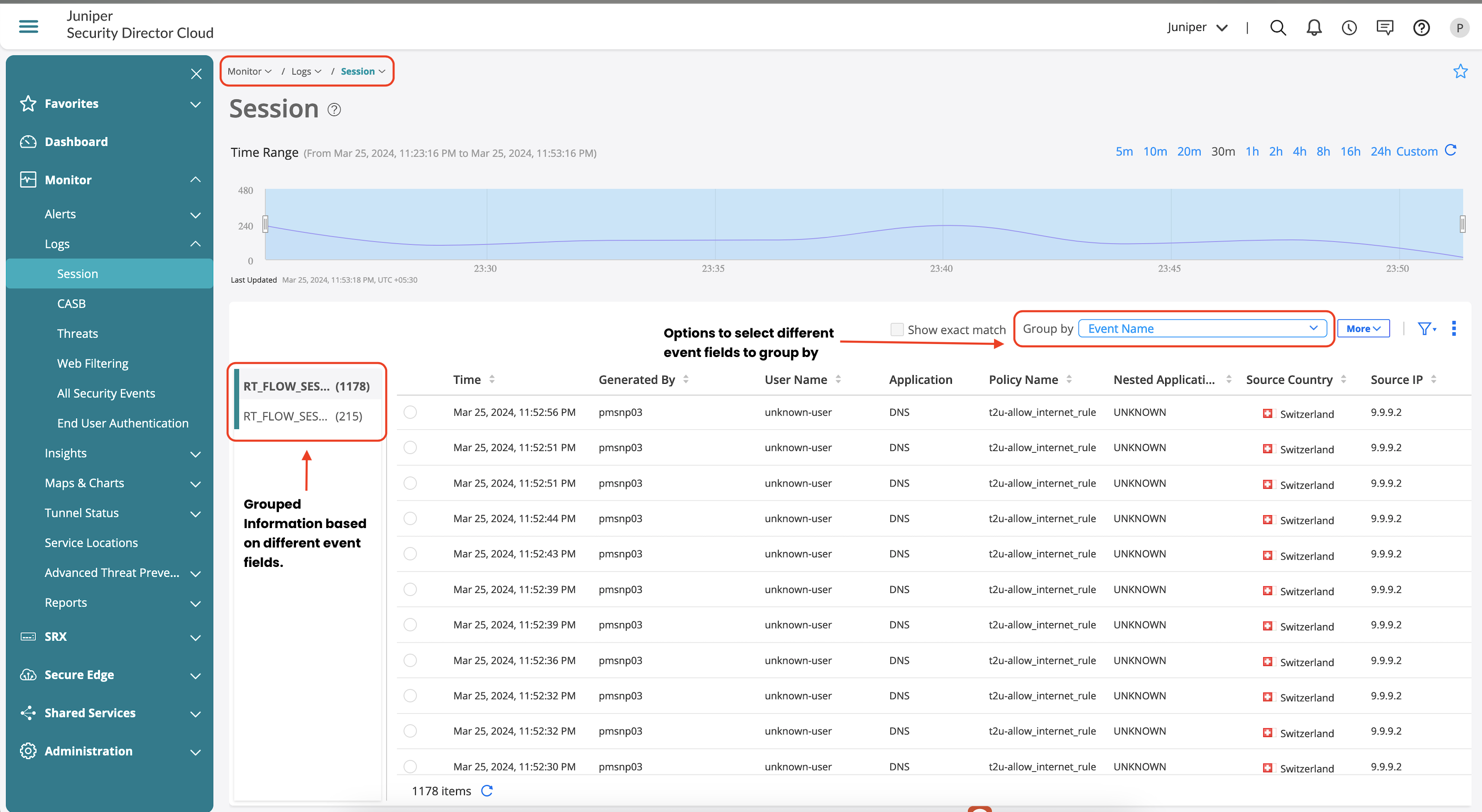The height and width of the screenshot is (812, 1482).
Task: Add page to favorites star icon
Action: (x=1460, y=71)
